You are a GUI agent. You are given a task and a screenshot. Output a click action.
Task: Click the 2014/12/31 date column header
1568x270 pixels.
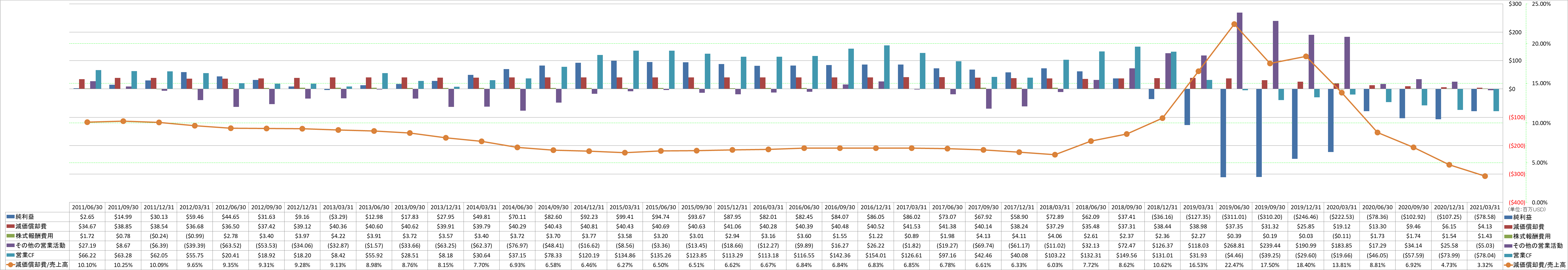click(589, 207)
